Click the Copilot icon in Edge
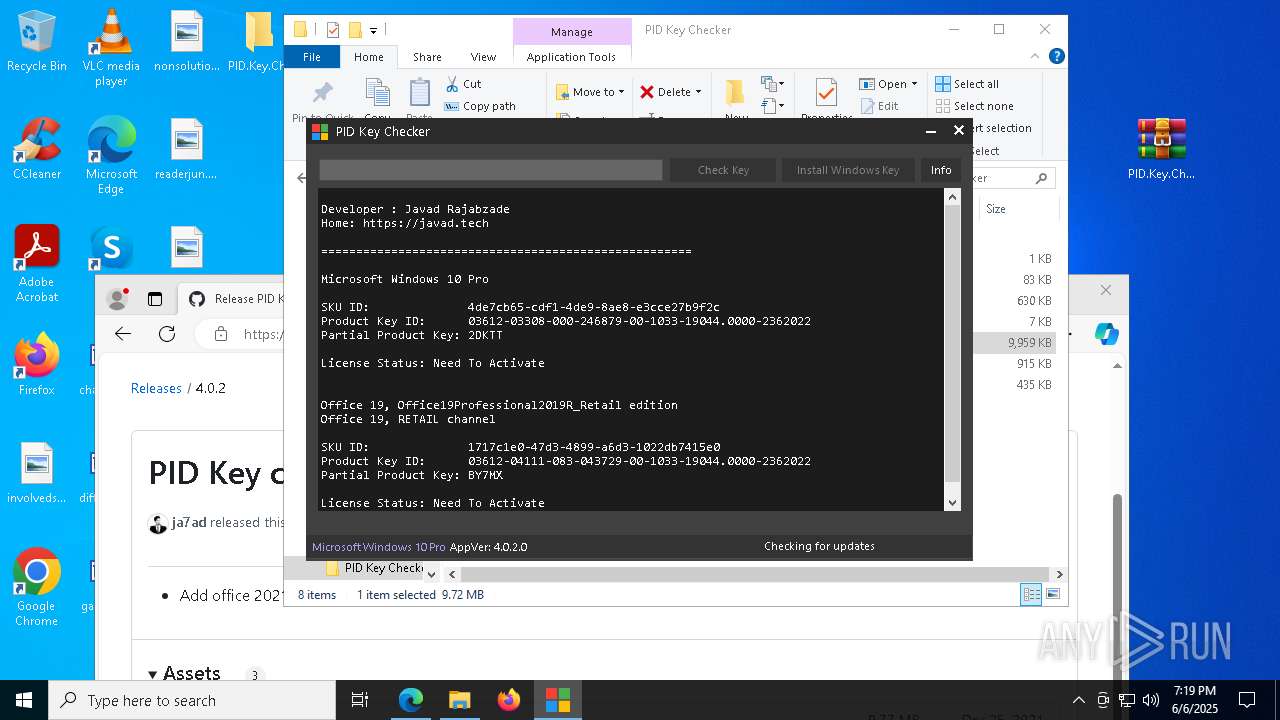 point(1106,334)
